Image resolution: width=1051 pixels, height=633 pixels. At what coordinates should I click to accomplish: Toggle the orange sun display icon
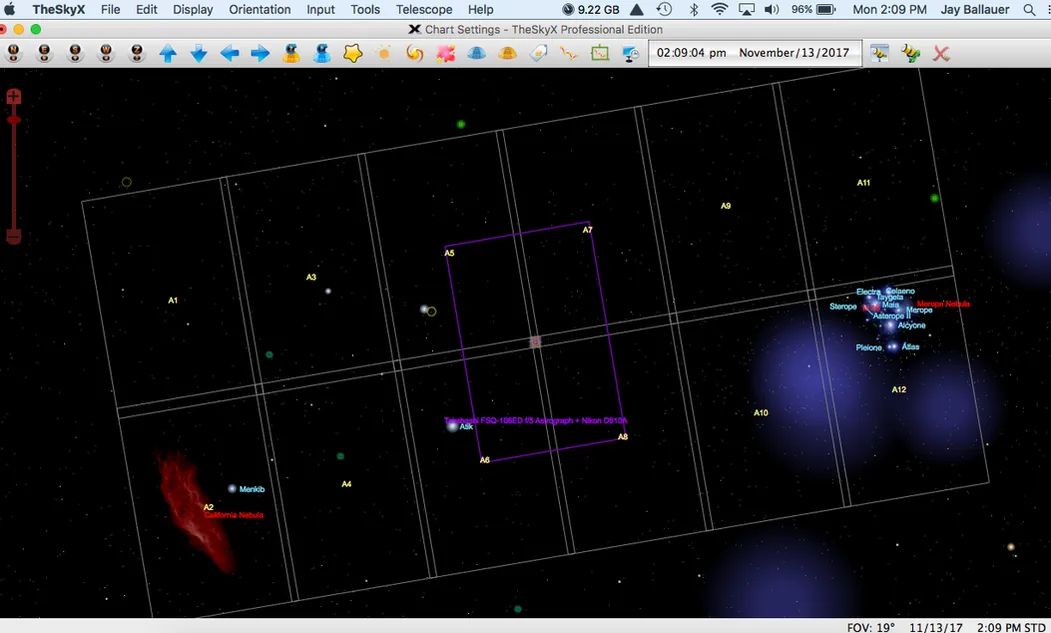[383, 53]
